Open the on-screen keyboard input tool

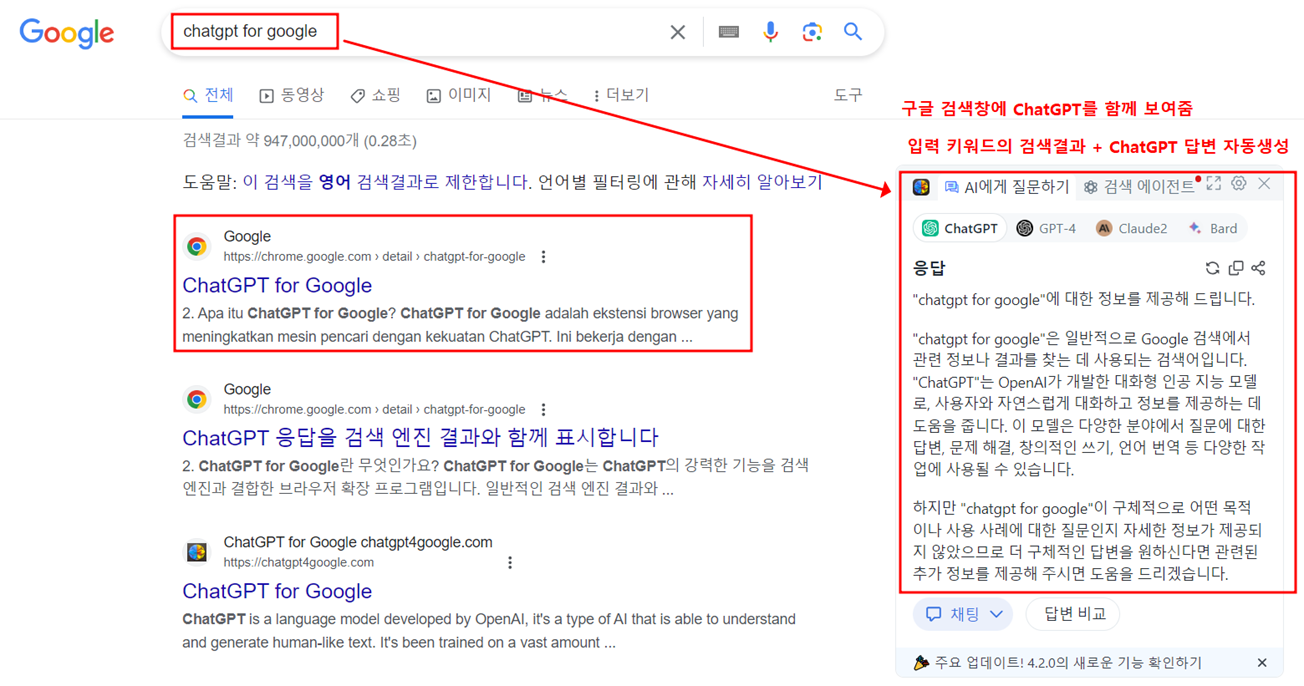[729, 32]
